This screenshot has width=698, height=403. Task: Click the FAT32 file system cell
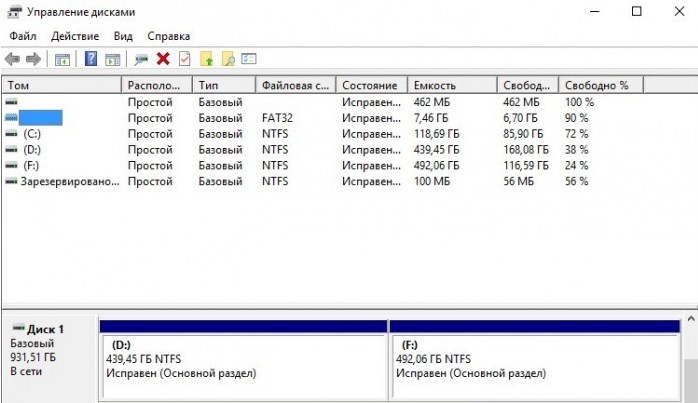pos(277,118)
